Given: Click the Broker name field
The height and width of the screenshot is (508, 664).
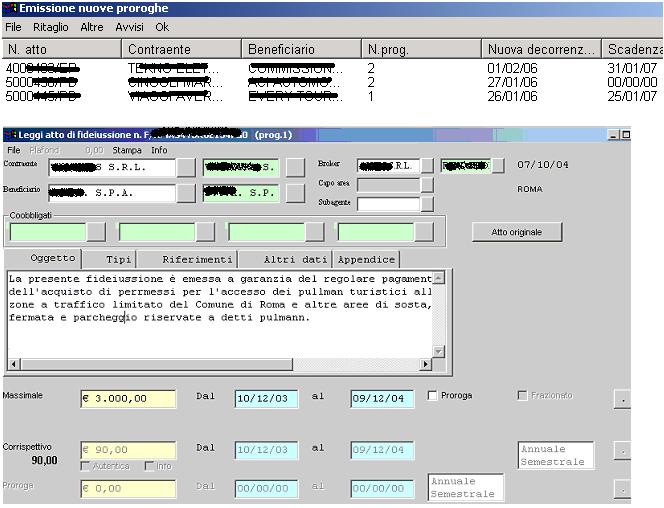Looking at the screenshot, I should (x=388, y=166).
